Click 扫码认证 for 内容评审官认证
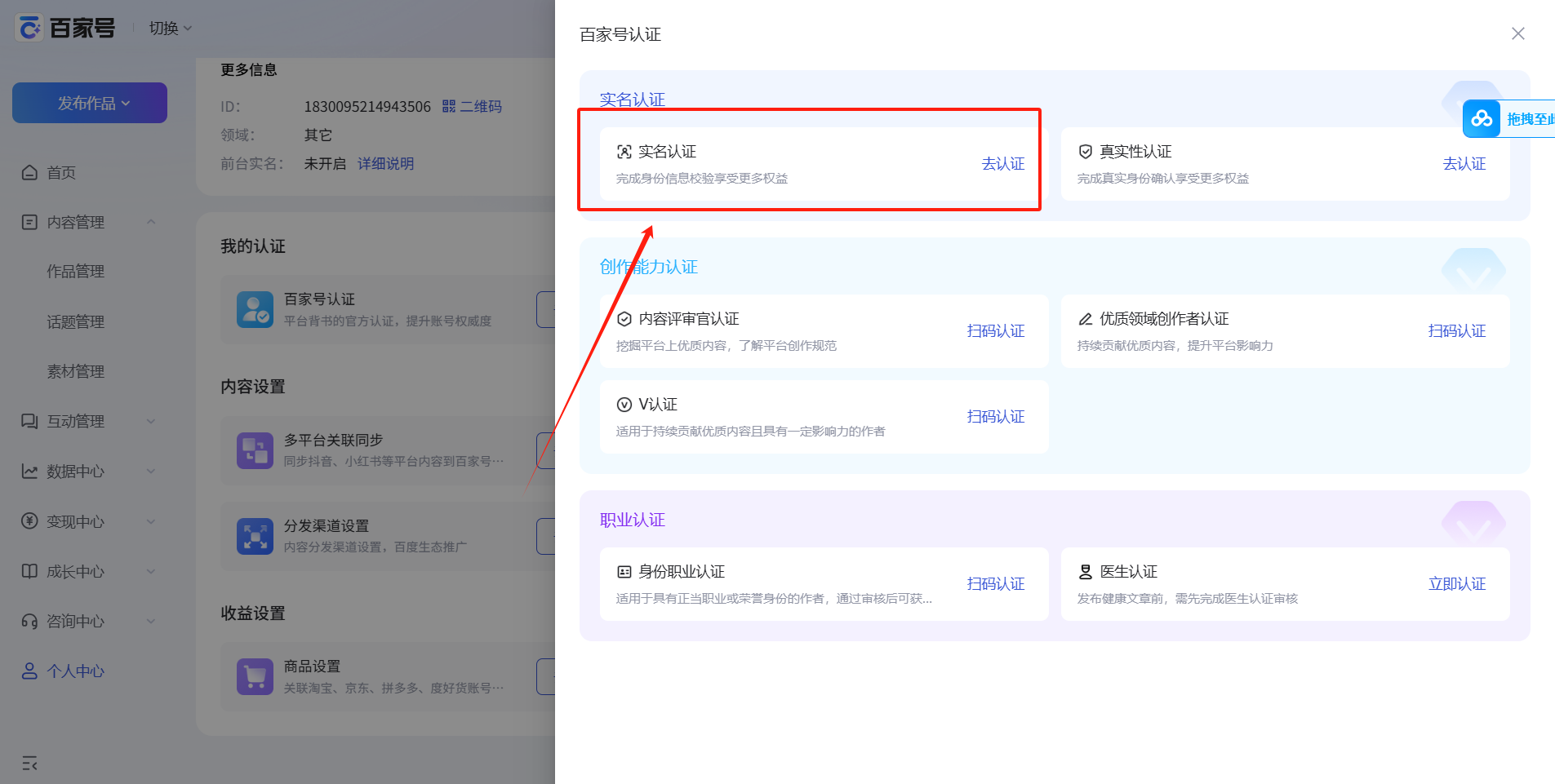The height and width of the screenshot is (784, 1555). pyautogui.click(x=996, y=331)
